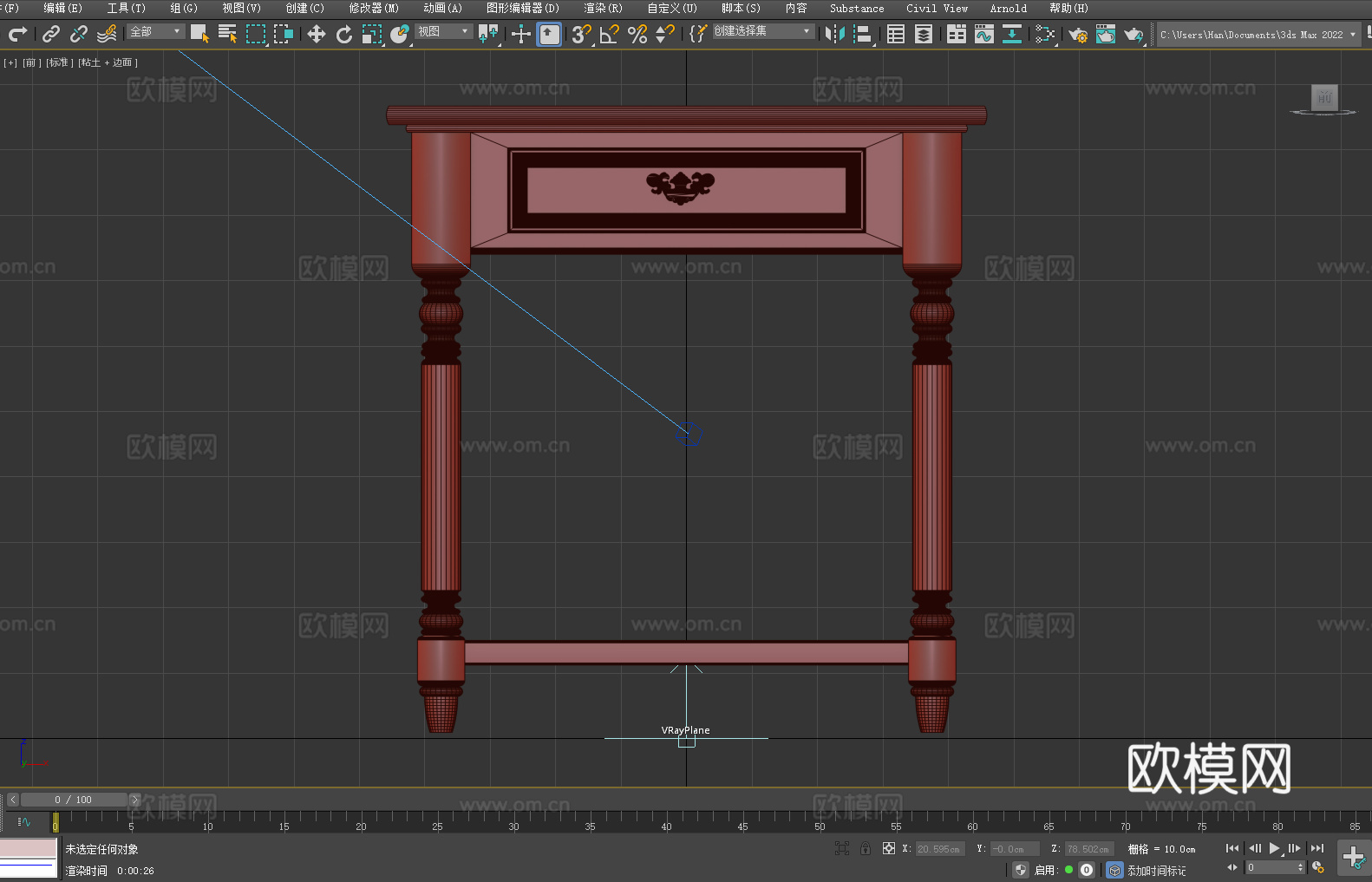Open the Substance menu
The width and height of the screenshot is (1372, 882).
tap(857, 8)
